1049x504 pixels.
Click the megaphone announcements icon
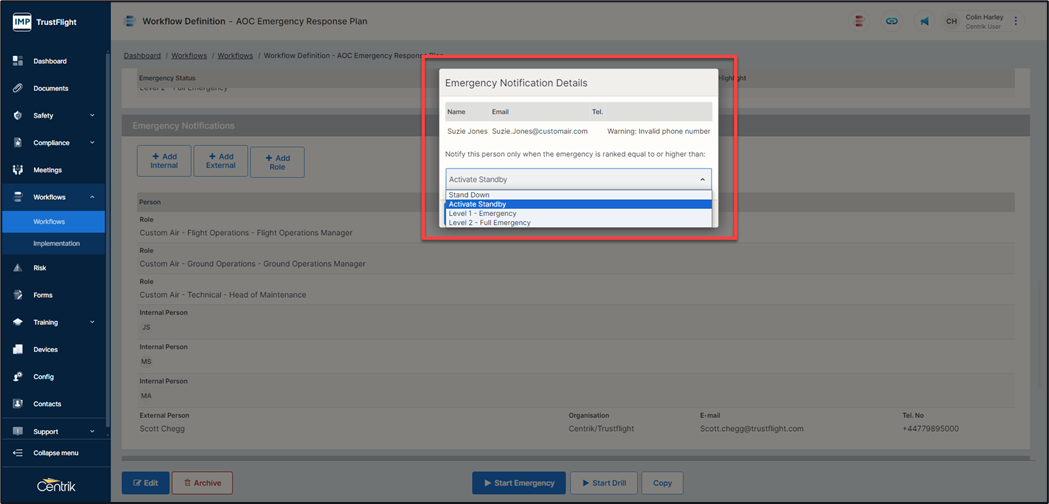pos(924,21)
